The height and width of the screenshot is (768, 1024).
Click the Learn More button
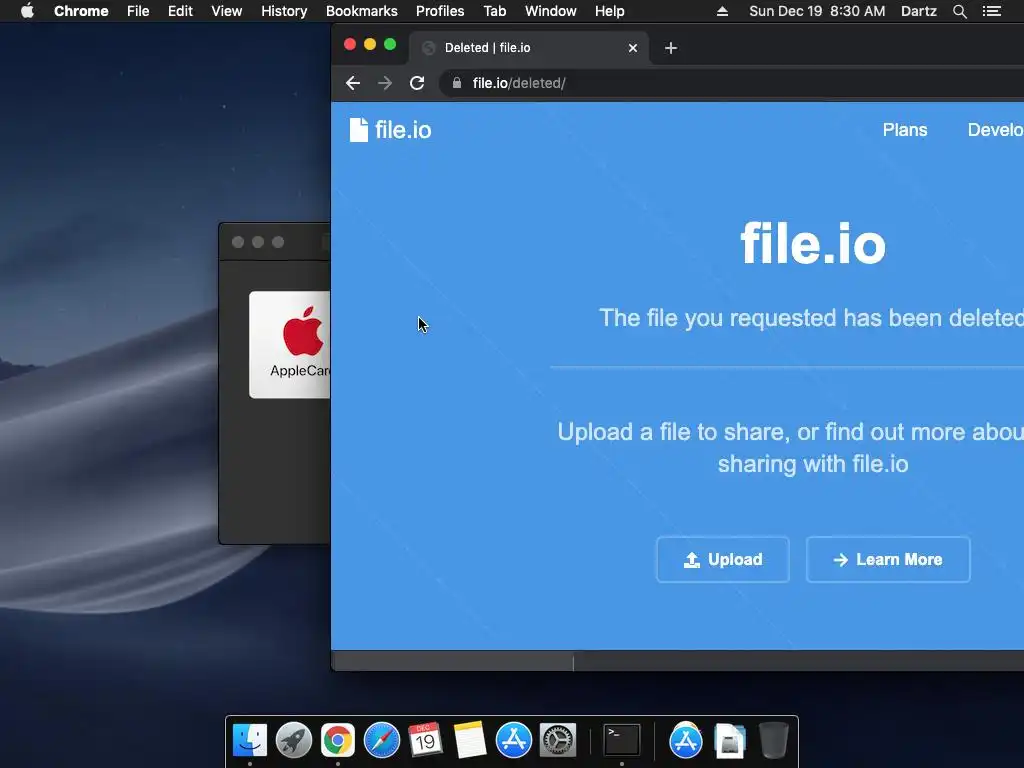pyautogui.click(x=888, y=560)
